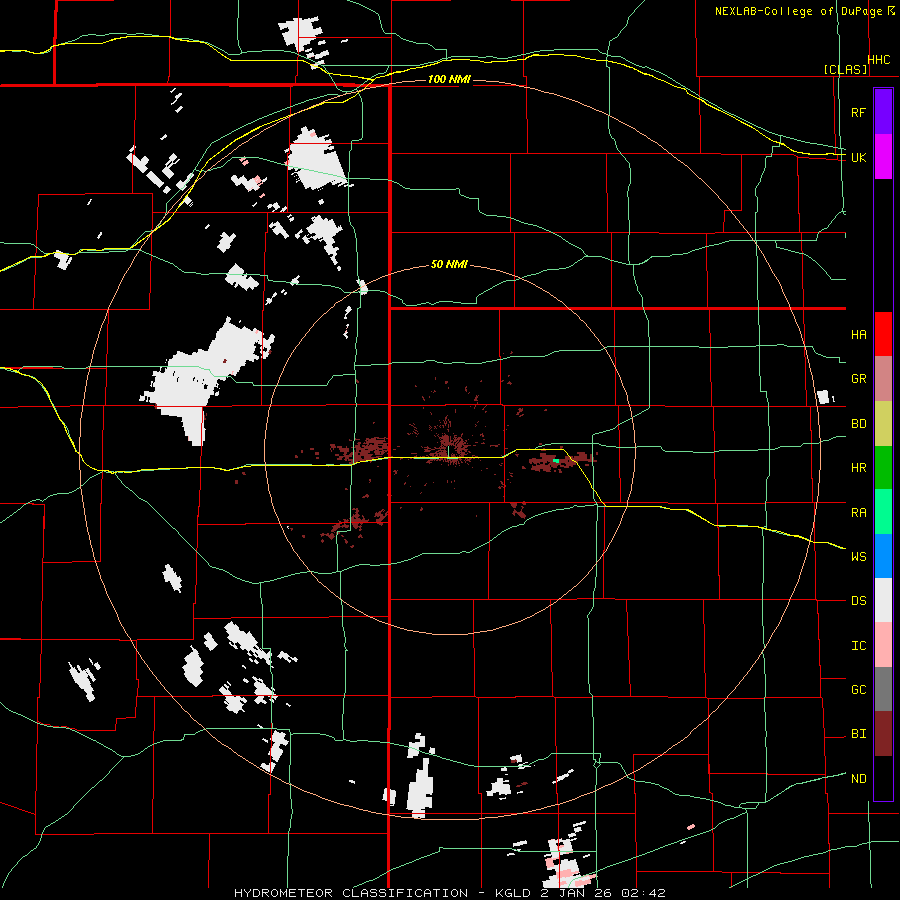The height and width of the screenshot is (900, 900).
Task: Click the GR hail color swatch
Action: [x=883, y=379]
